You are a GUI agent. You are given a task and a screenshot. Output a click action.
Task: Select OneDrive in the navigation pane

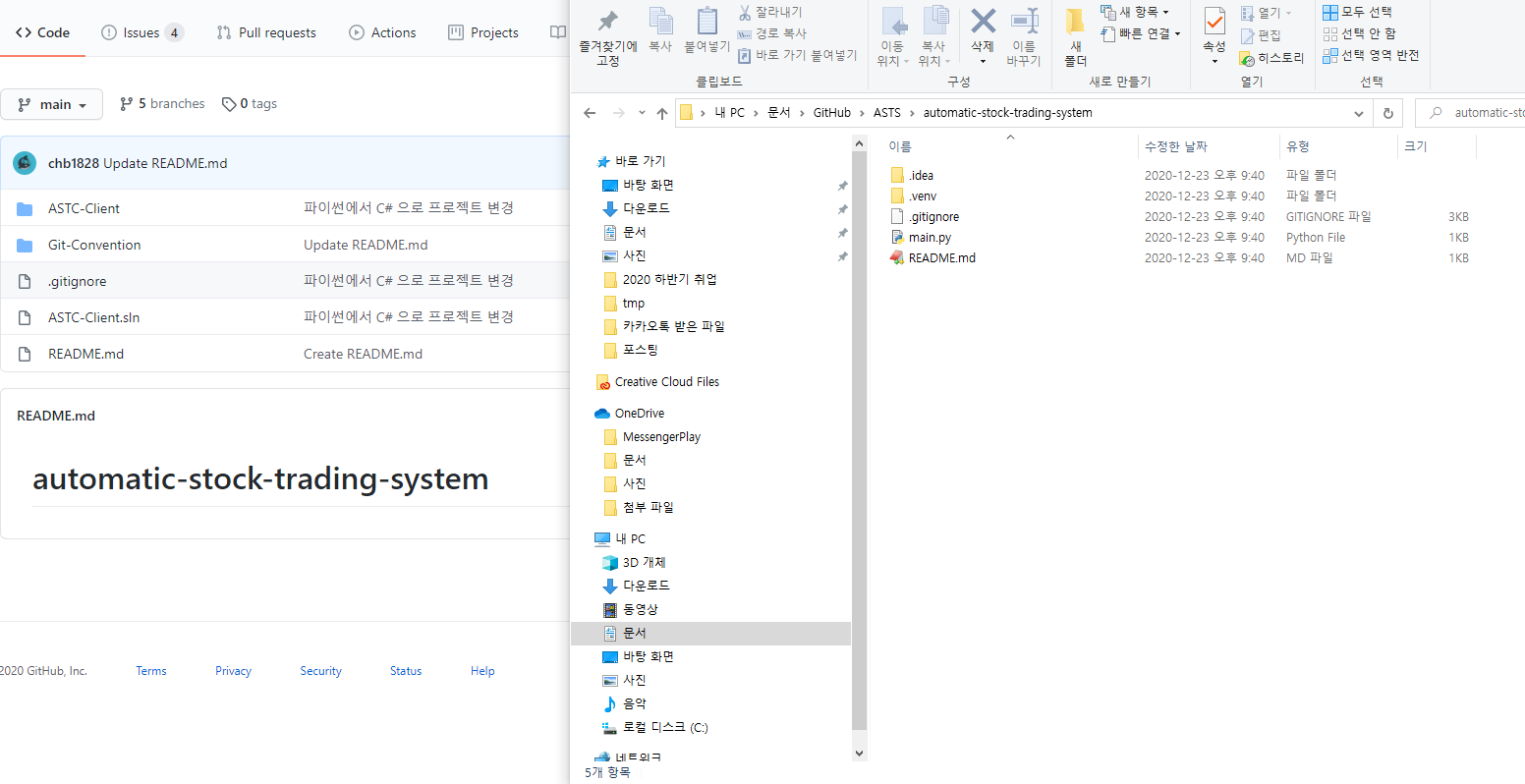639,414
